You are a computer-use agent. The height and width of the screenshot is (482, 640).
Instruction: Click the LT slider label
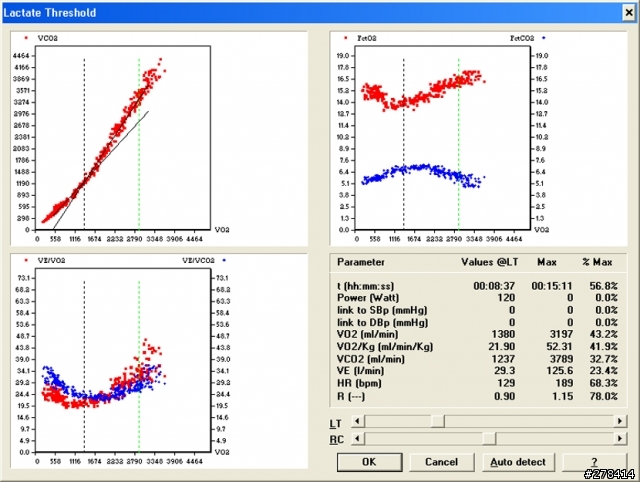click(x=336, y=424)
